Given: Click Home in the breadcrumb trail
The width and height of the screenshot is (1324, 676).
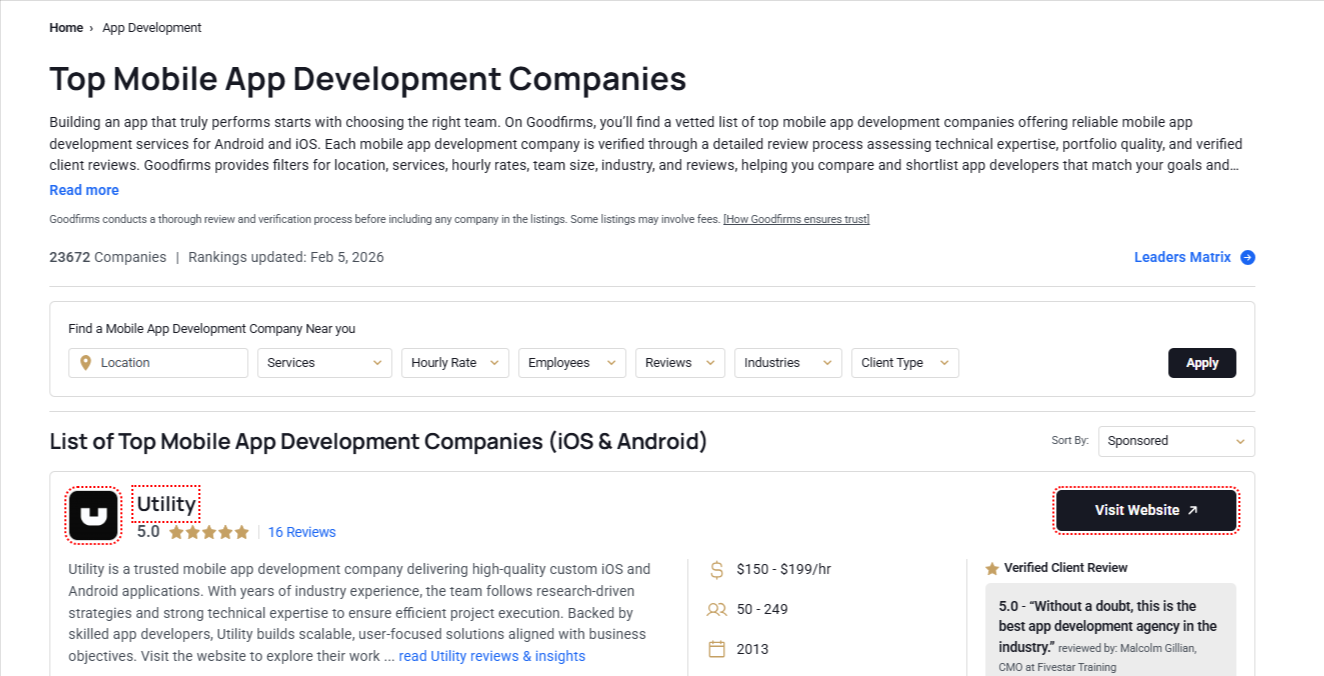Looking at the screenshot, I should 66,27.
